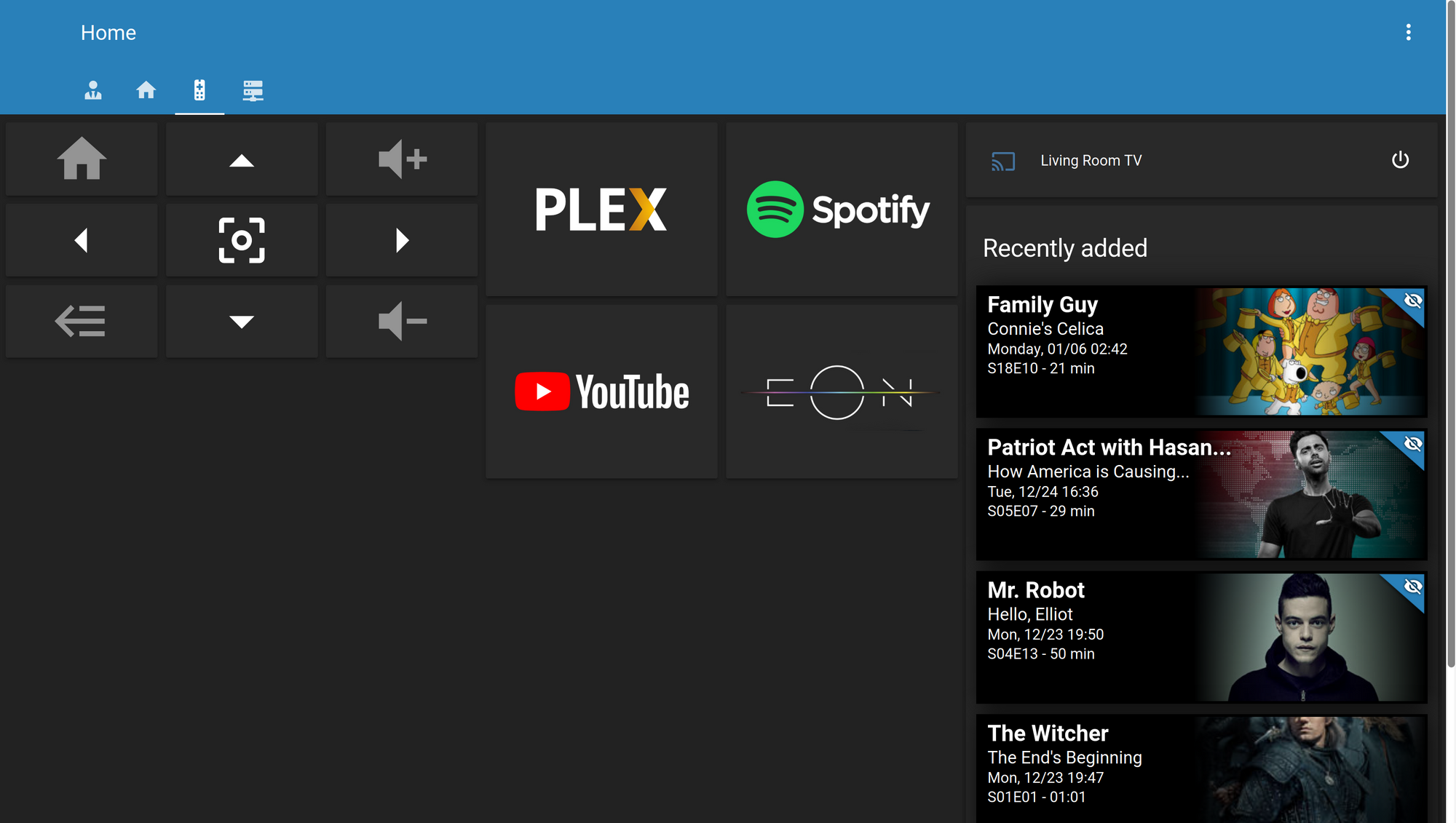Open the three-dot overflow menu
Screen dimensions: 1456x823
click(1409, 32)
